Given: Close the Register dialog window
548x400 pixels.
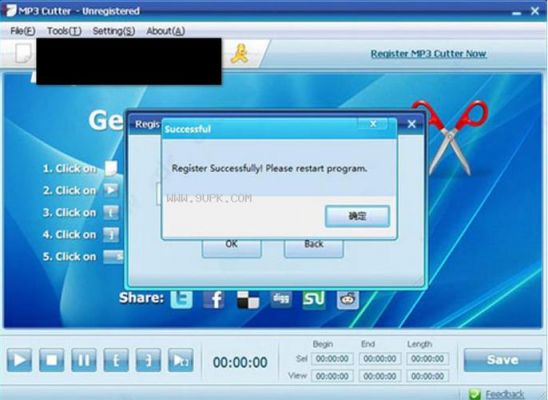Looking at the screenshot, I should click(412, 124).
